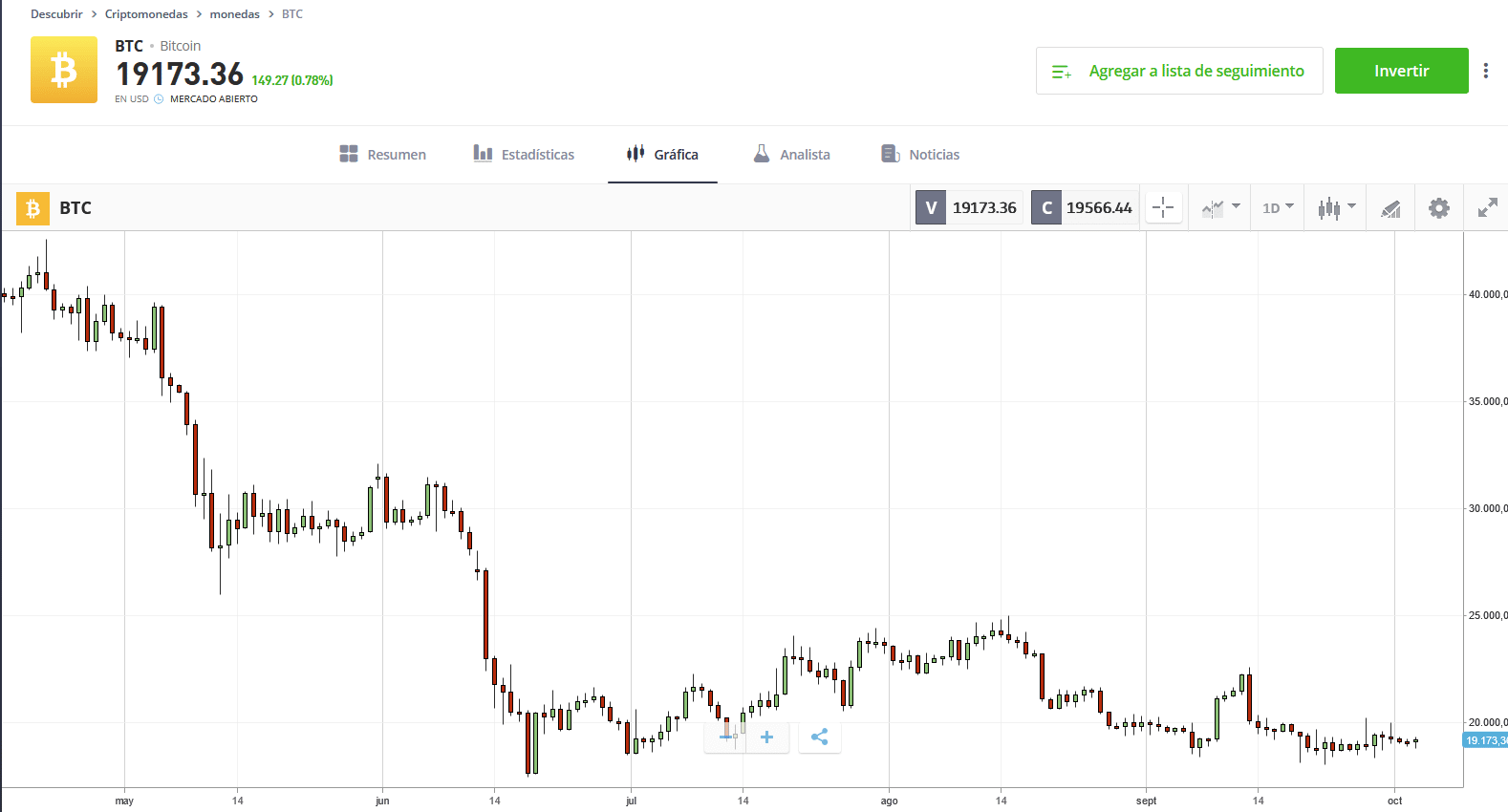Click the minus zoom-out button on chart

click(725, 737)
